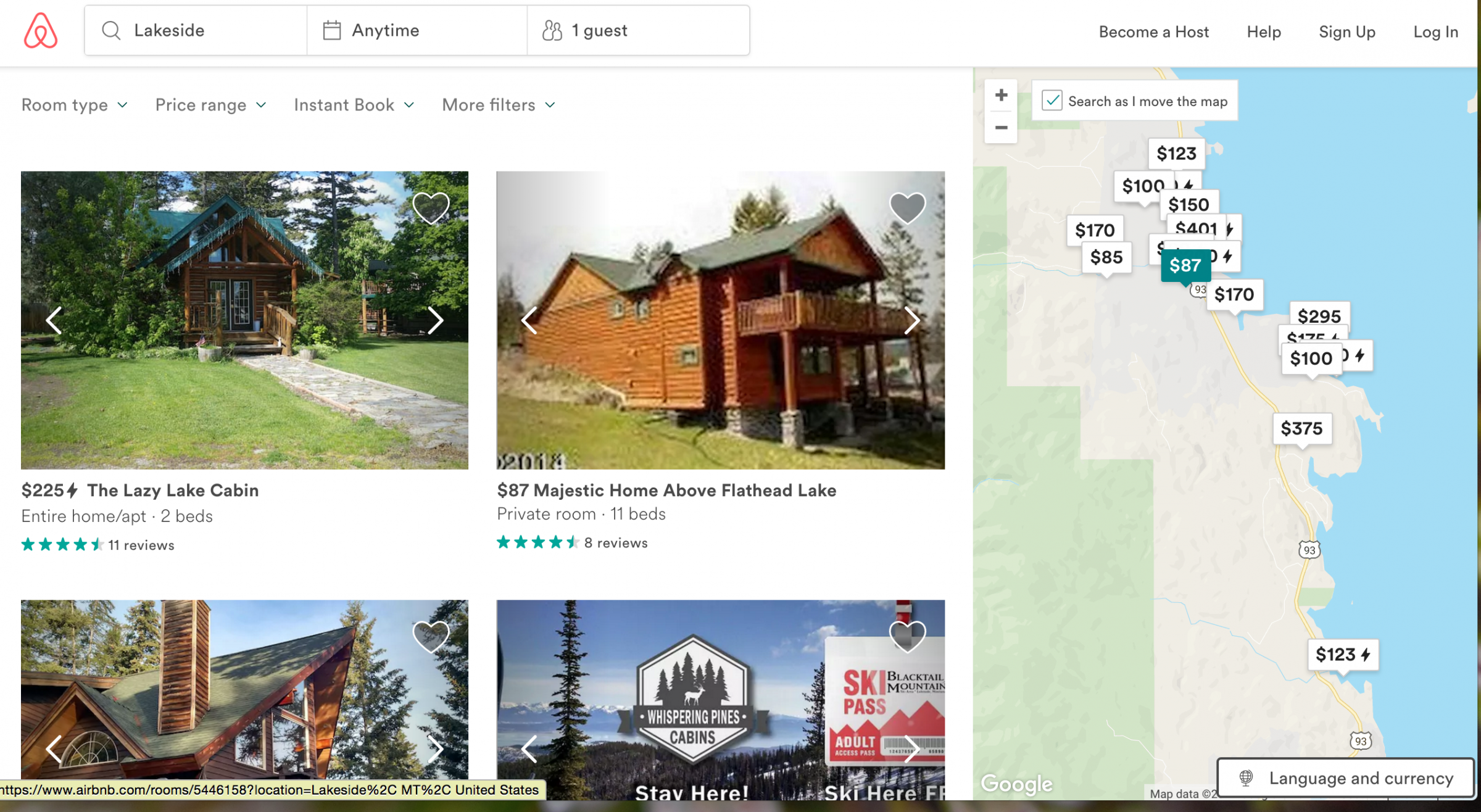Click the map zoom-out minus icon

(1001, 127)
